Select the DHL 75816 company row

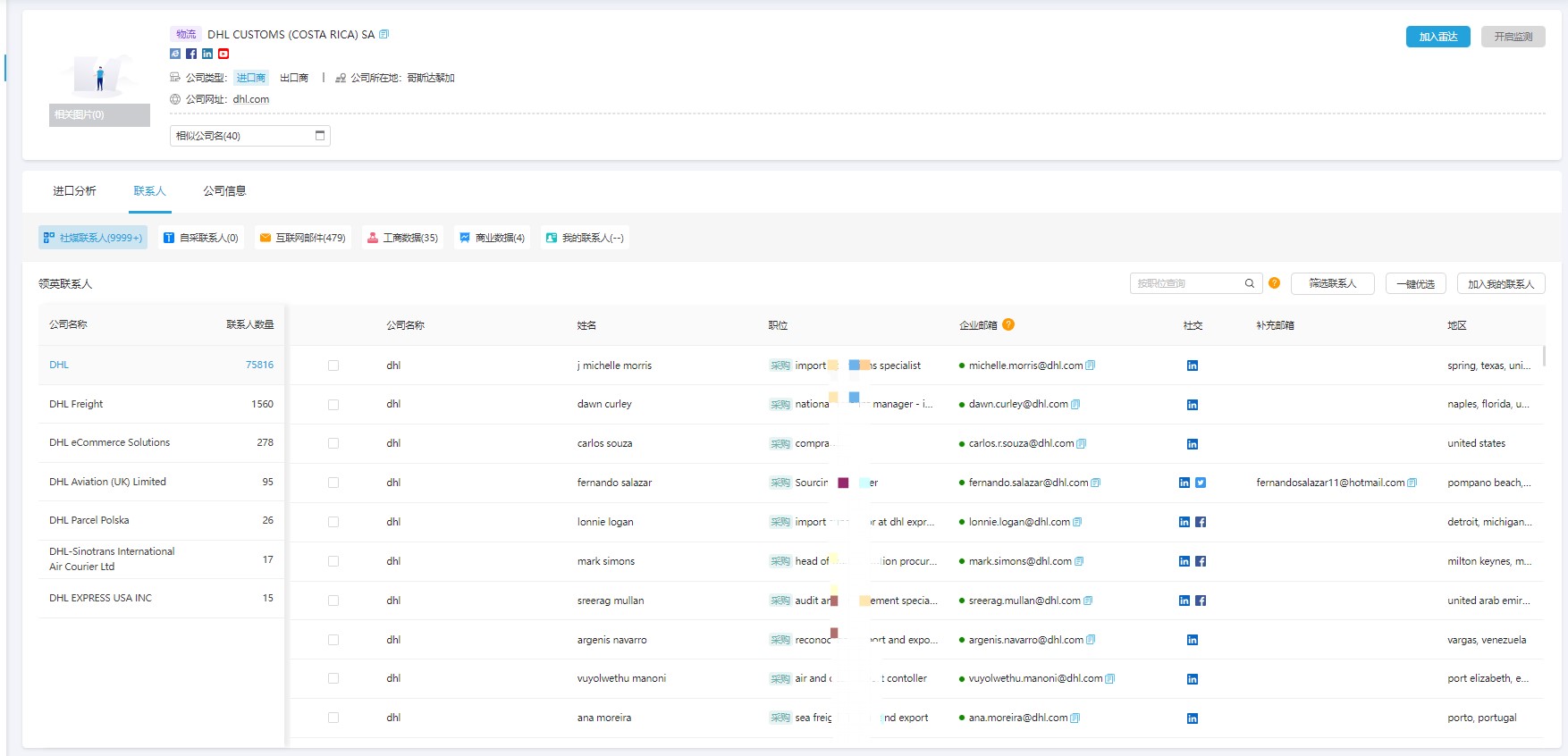pyautogui.click(x=161, y=365)
